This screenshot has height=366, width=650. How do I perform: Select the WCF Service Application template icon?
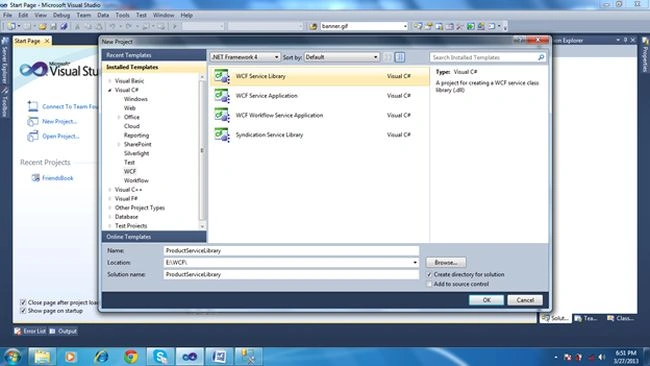[222, 96]
